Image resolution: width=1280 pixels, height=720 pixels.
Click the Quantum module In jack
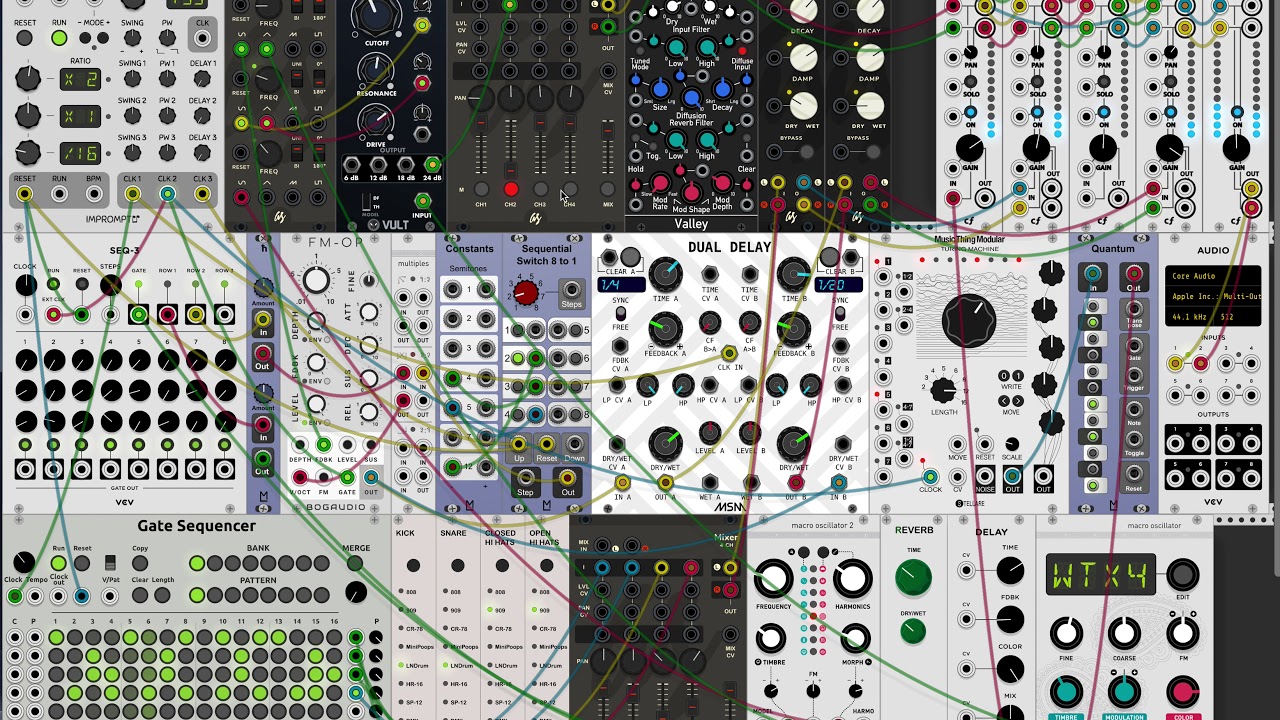(1093, 274)
